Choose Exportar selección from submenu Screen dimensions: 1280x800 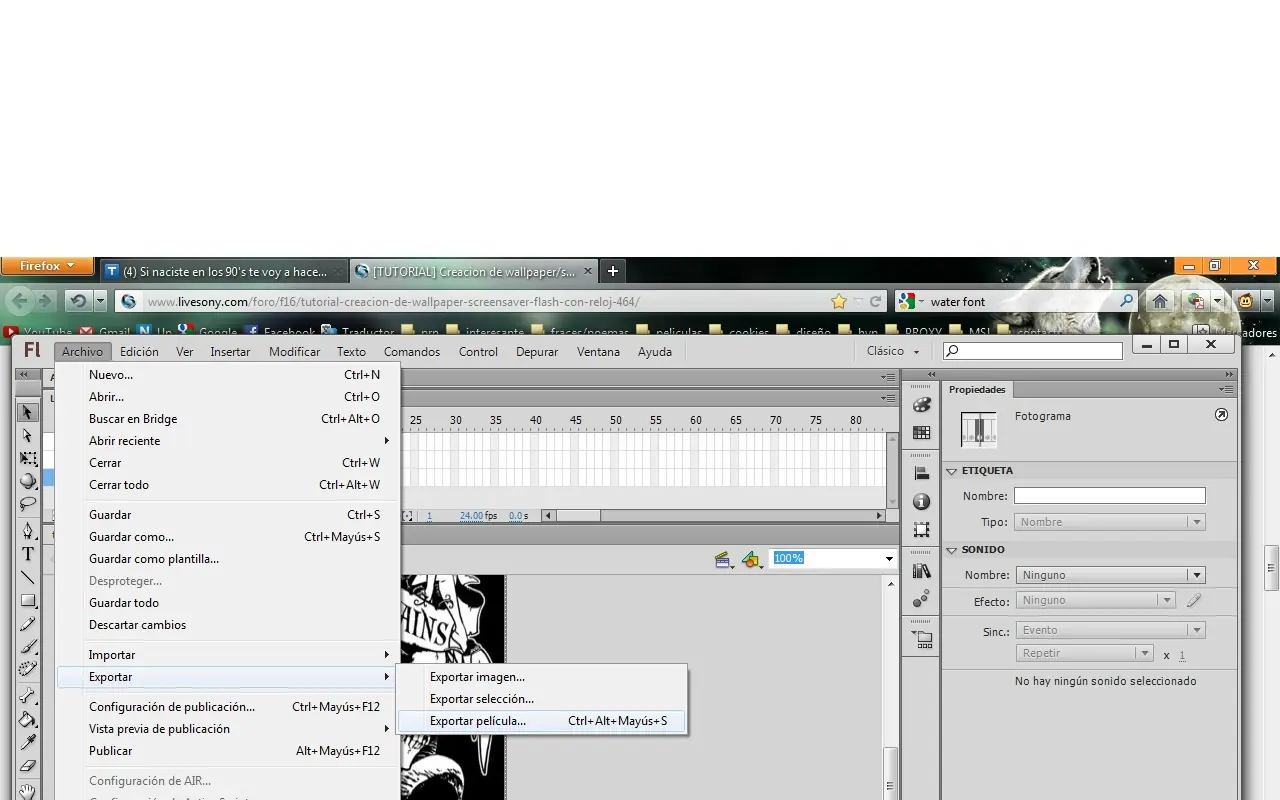542,699
